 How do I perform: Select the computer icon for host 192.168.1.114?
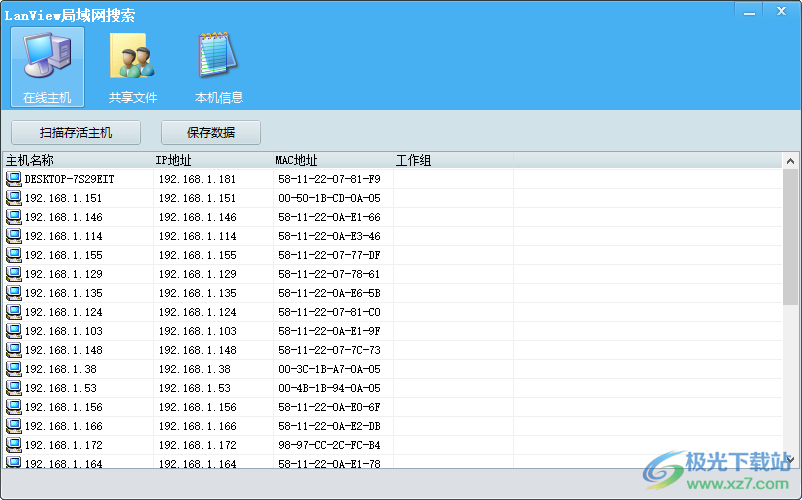13,236
